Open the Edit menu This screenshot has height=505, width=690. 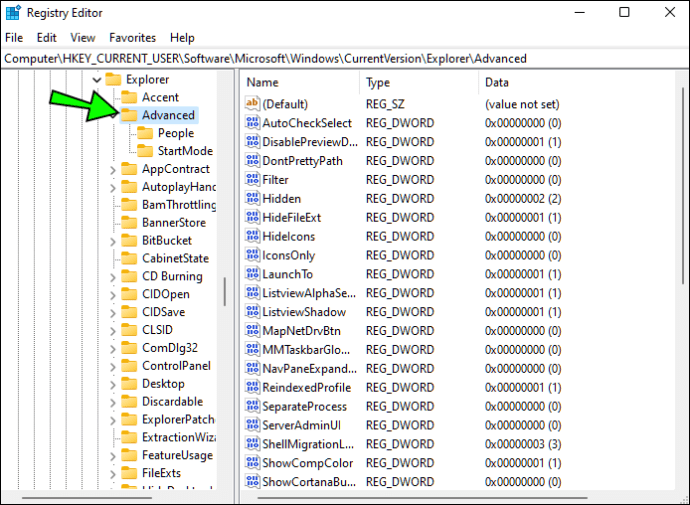coord(47,38)
